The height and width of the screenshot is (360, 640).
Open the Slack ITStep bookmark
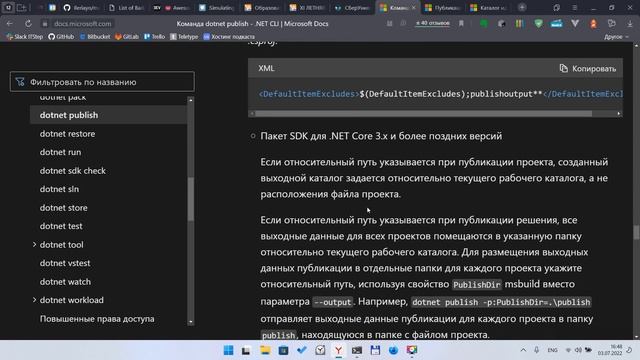click(x=25, y=37)
